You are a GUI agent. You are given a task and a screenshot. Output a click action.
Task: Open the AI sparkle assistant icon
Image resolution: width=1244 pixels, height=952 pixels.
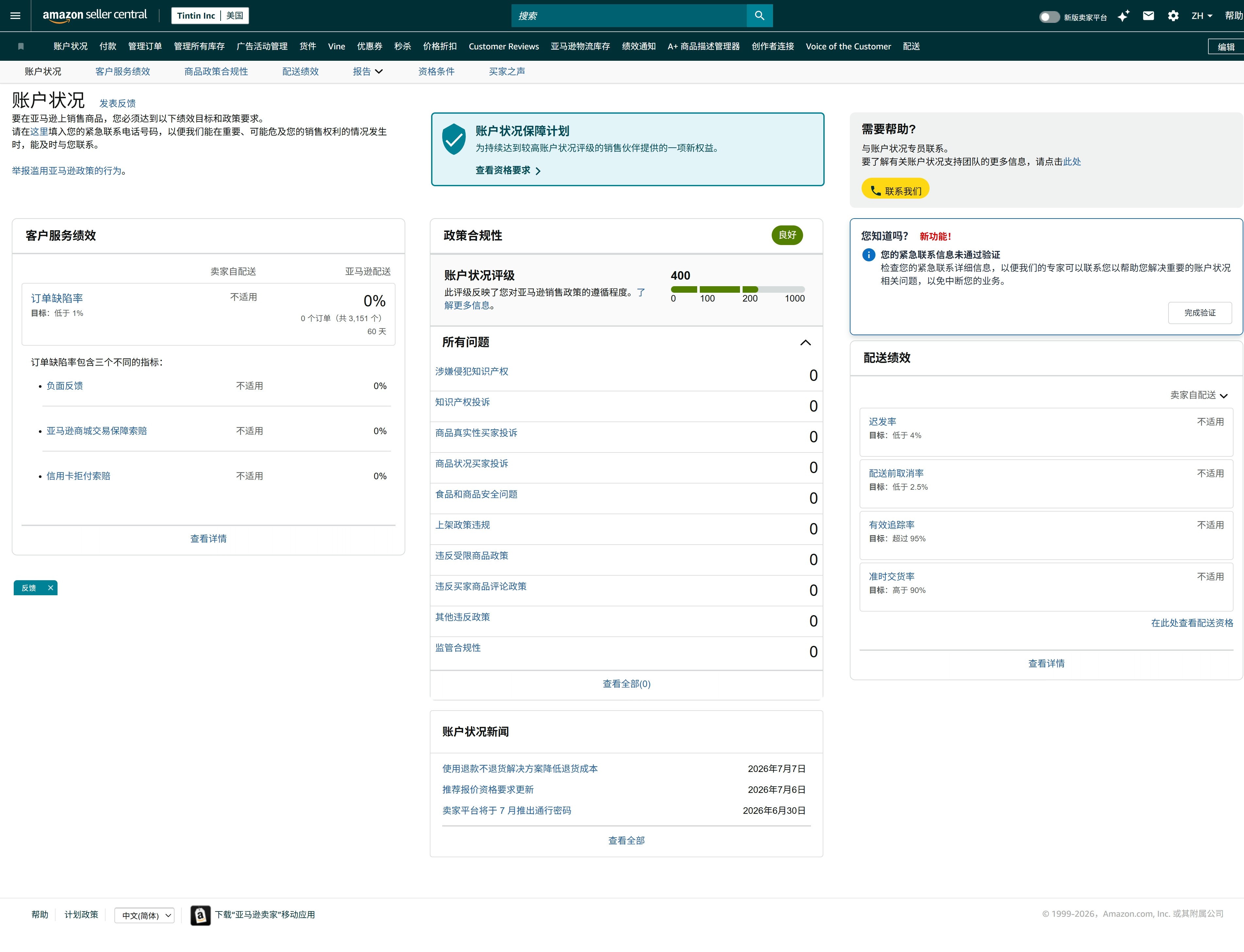pyautogui.click(x=1123, y=16)
